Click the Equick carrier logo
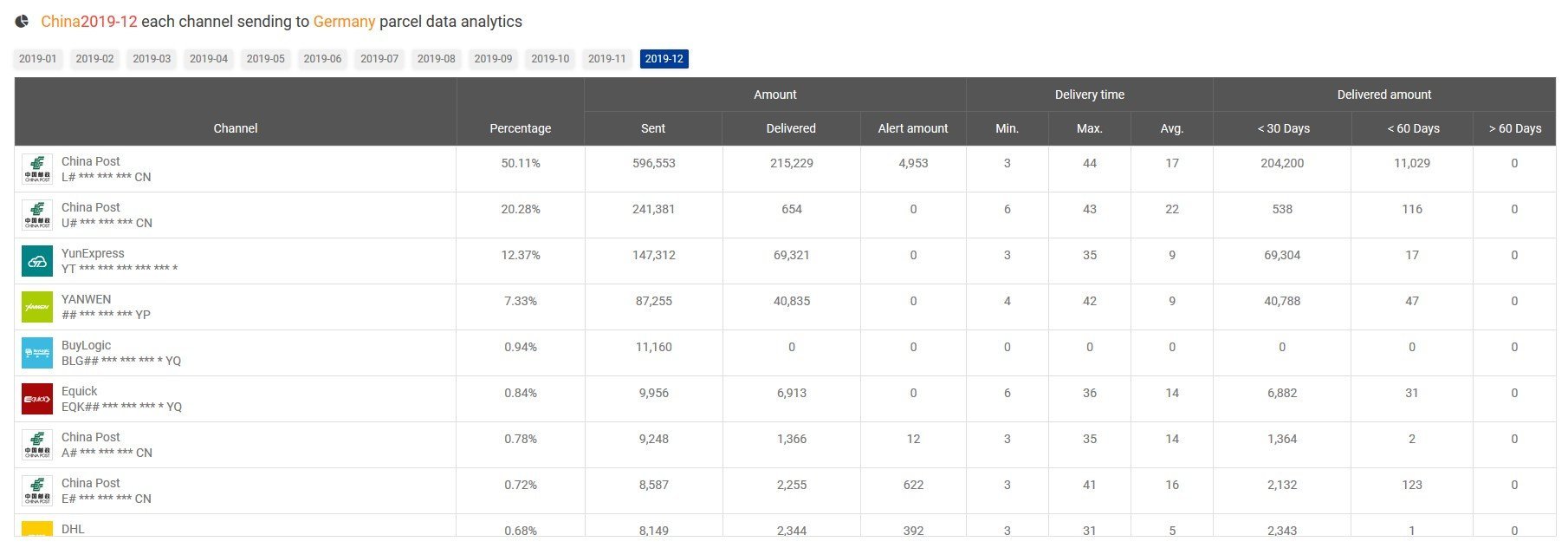This screenshot has height=548, width=1568. pos(37,399)
